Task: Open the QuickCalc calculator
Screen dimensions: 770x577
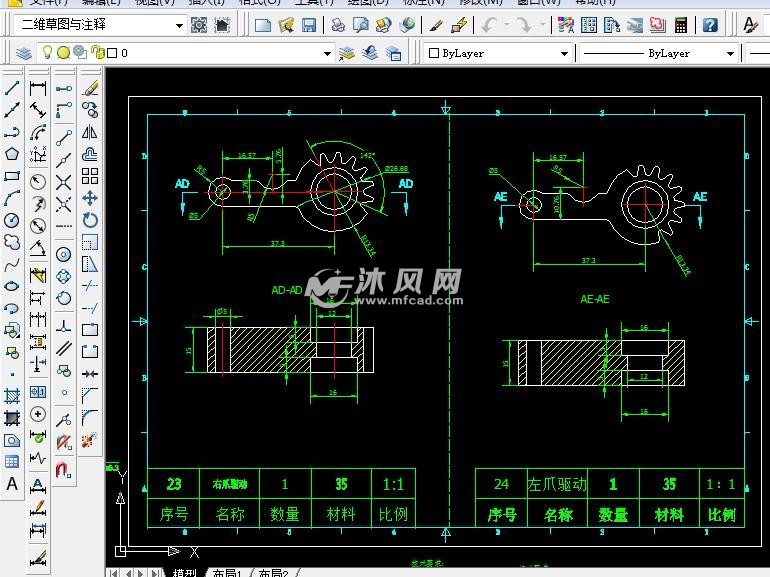Action: click(681, 25)
